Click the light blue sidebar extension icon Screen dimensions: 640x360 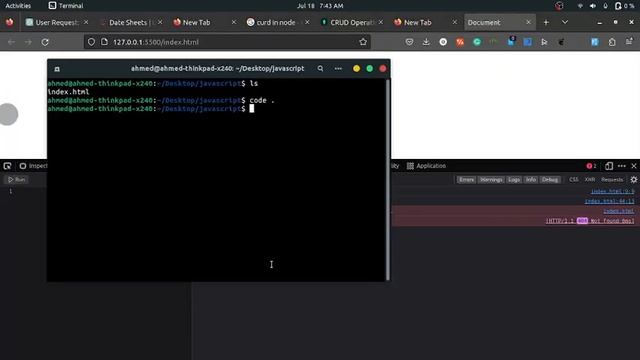tap(595, 42)
